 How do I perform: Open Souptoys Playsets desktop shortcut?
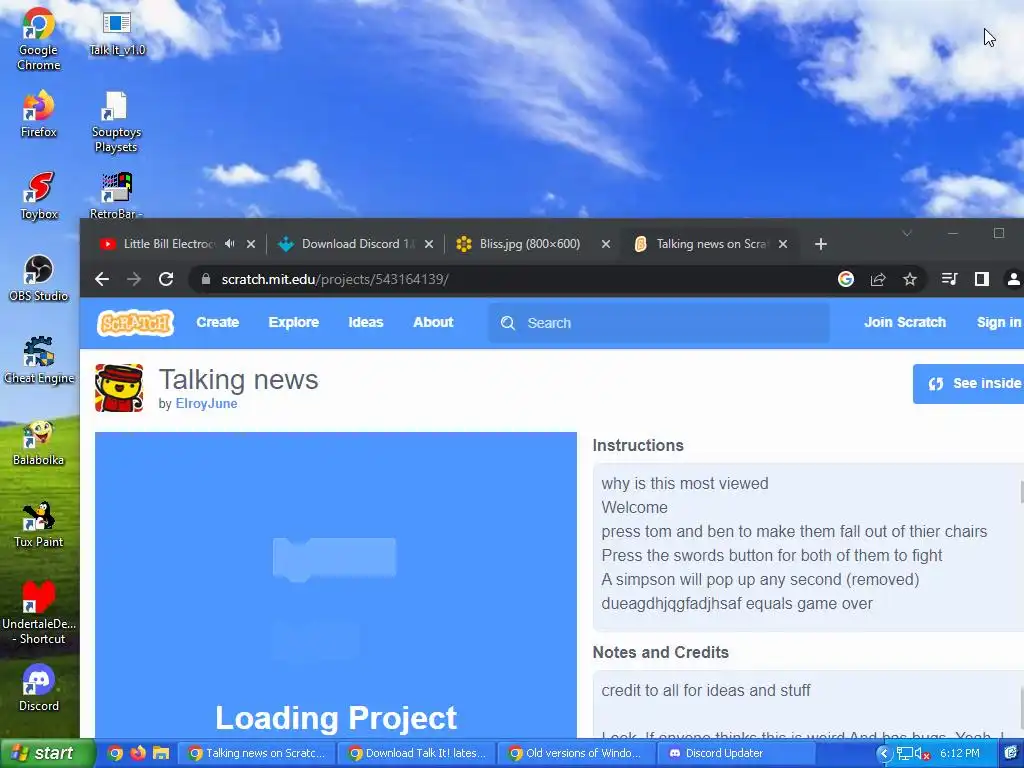116,122
